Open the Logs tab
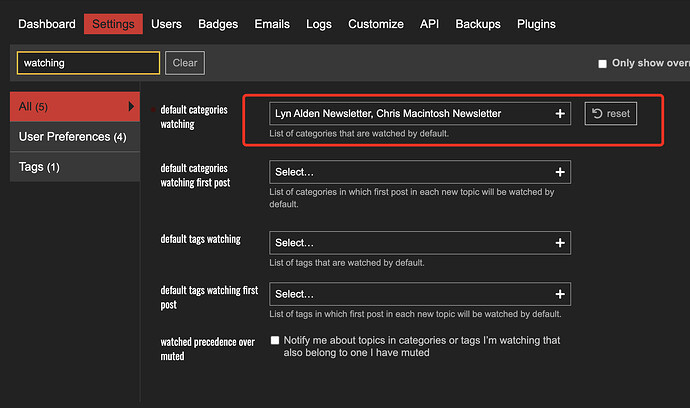The height and width of the screenshot is (408, 690). coord(319,24)
